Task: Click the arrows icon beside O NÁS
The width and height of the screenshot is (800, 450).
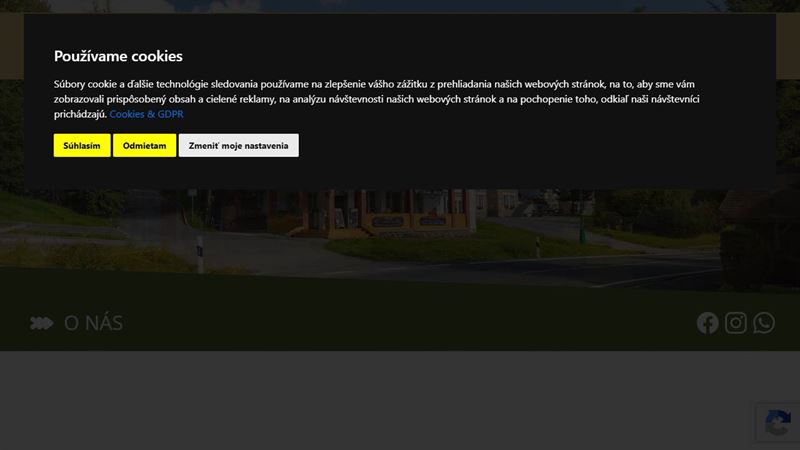Action: pyautogui.click(x=41, y=323)
